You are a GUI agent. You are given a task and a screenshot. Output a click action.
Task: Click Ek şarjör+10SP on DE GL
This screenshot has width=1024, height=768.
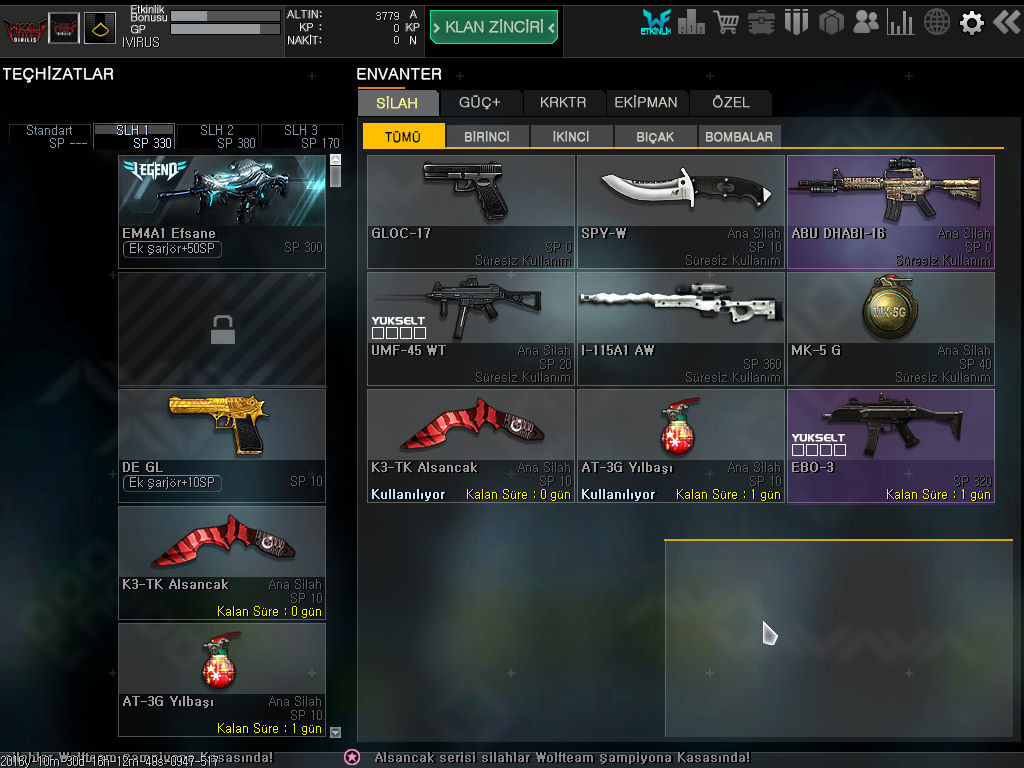172,483
